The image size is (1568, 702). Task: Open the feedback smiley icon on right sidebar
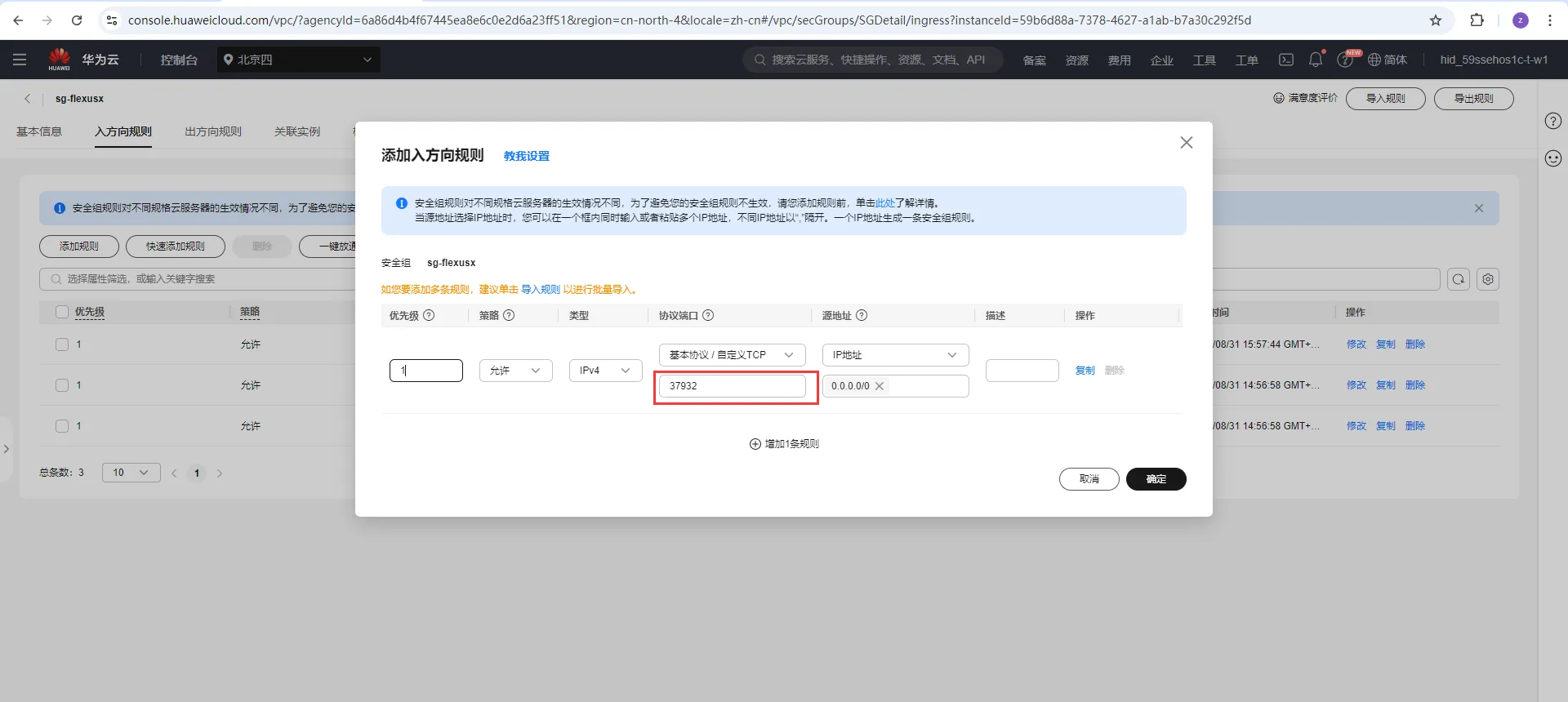pos(1553,158)
